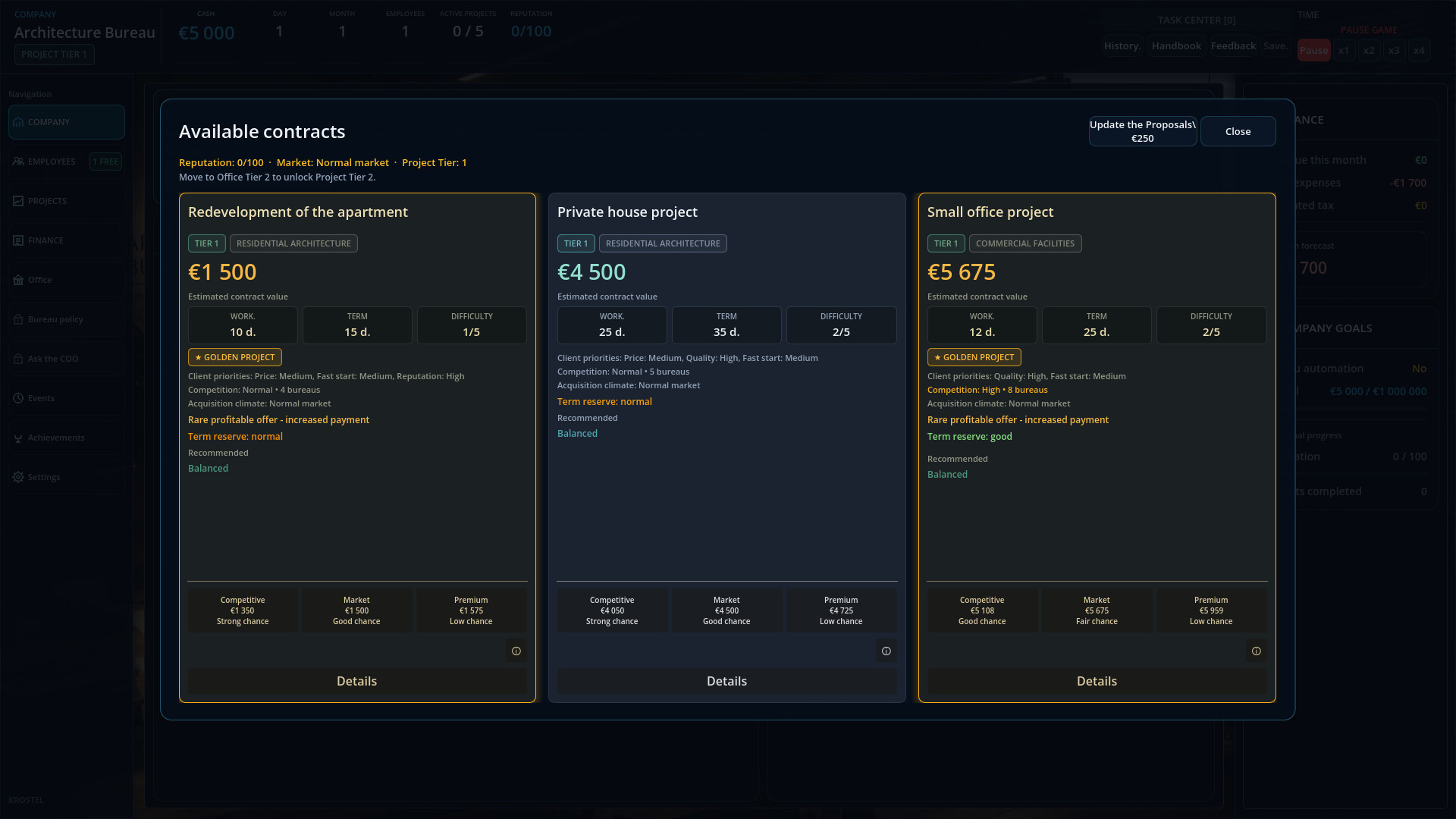
Task: Click the 1 FREE badge beside Employees
Action: click(x=105, y=162)
